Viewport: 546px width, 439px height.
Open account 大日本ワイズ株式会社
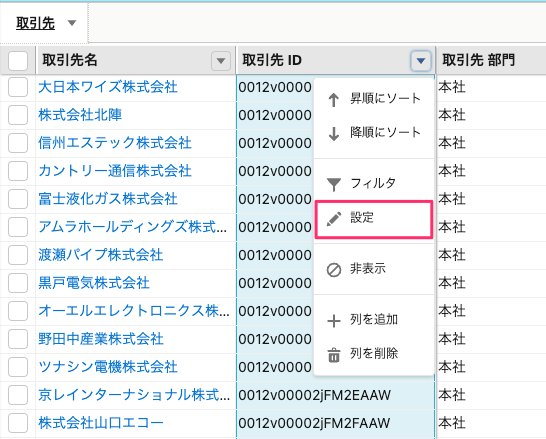tap(108, 87)
